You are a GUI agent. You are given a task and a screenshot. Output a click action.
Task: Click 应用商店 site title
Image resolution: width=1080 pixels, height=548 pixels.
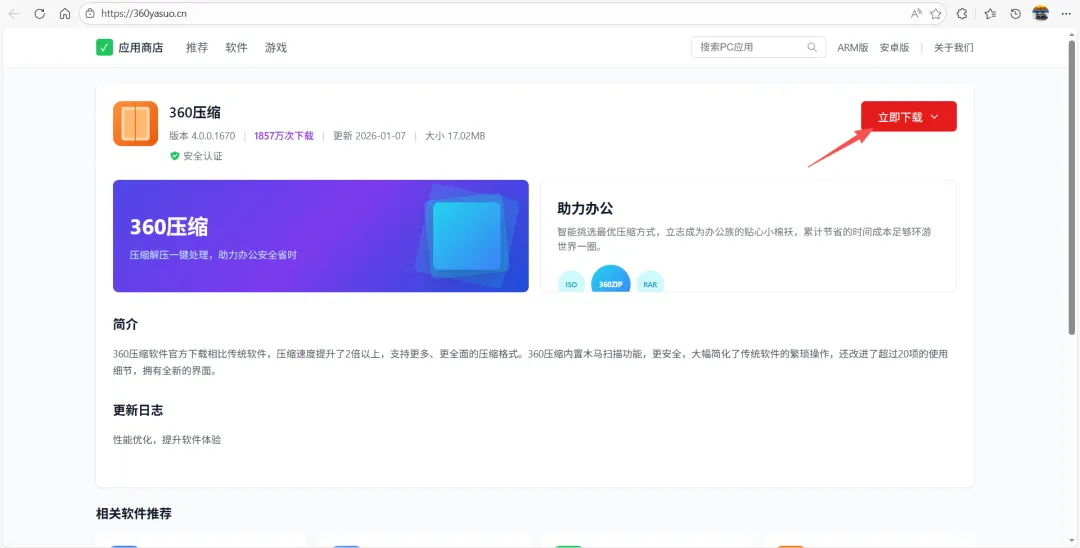[x=141, y=48]
